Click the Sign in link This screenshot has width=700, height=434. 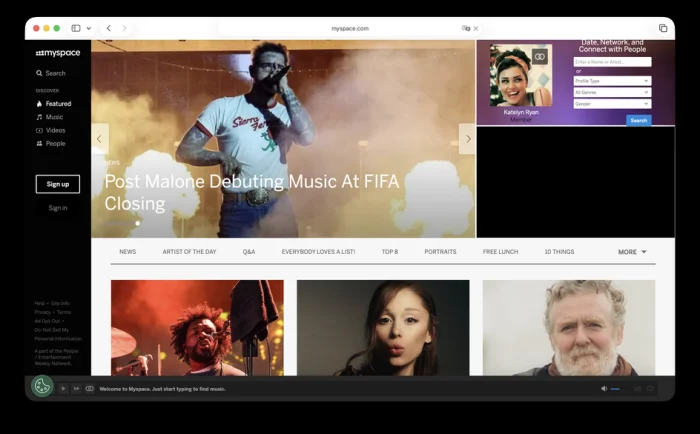58,208
